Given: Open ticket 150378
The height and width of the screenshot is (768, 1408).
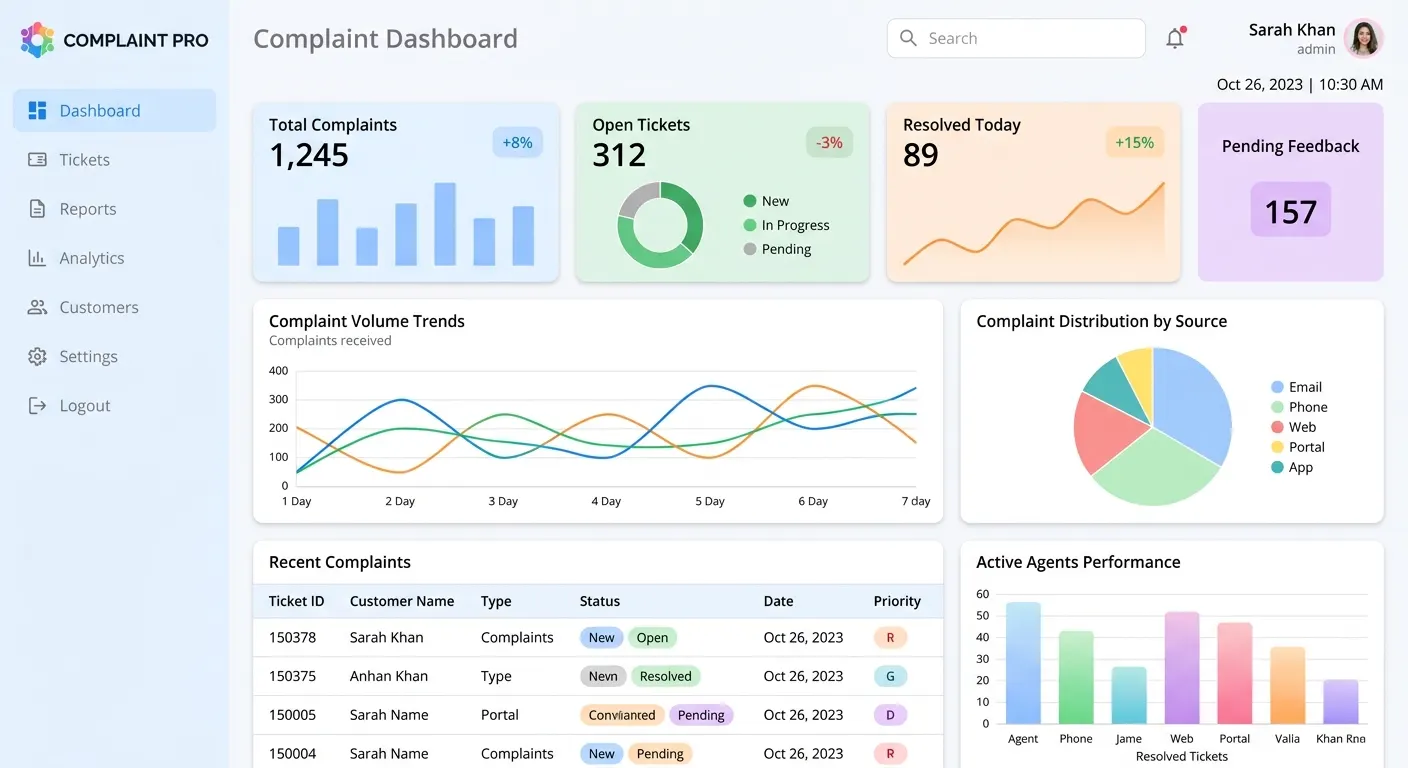Looking at the screenshot, I should click(x=292, y=637).
